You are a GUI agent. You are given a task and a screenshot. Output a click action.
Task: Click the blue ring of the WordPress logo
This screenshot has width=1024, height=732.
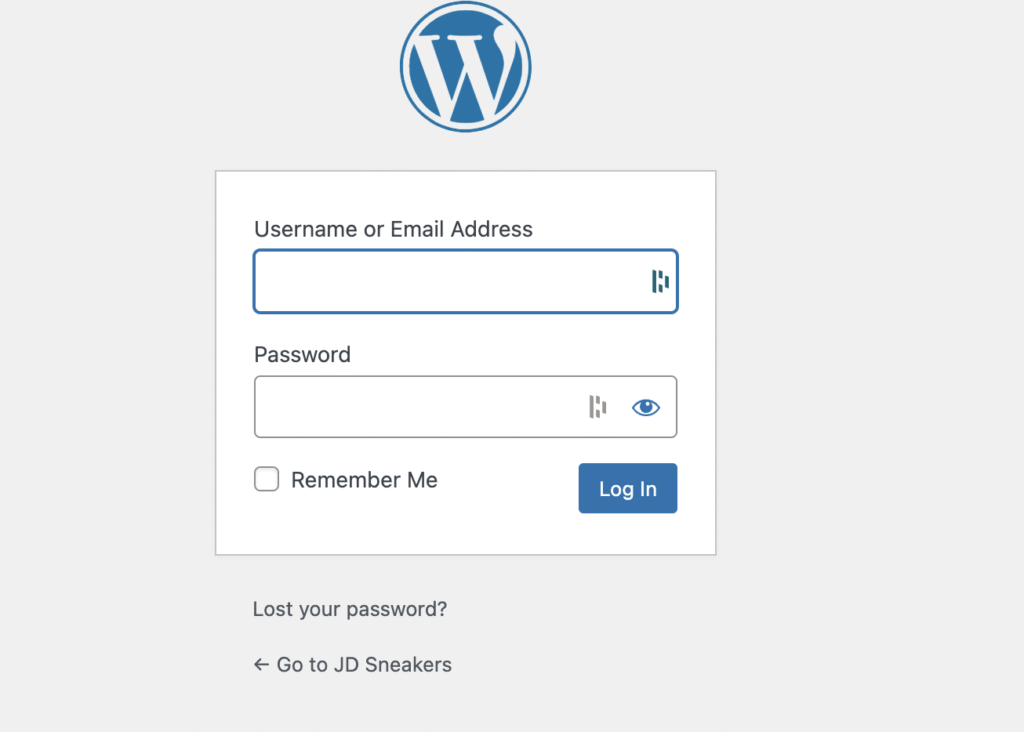coord(404,67)
